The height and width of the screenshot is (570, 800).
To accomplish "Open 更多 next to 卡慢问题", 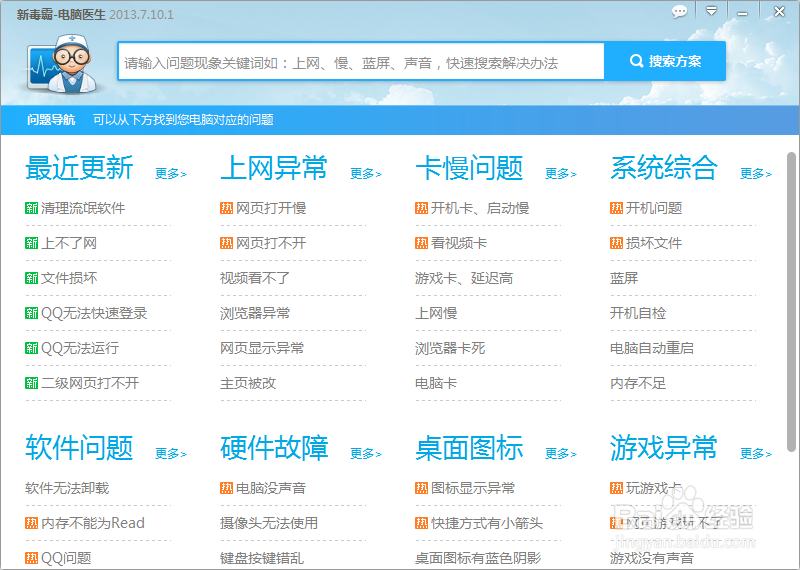I will tap(561, 174).
